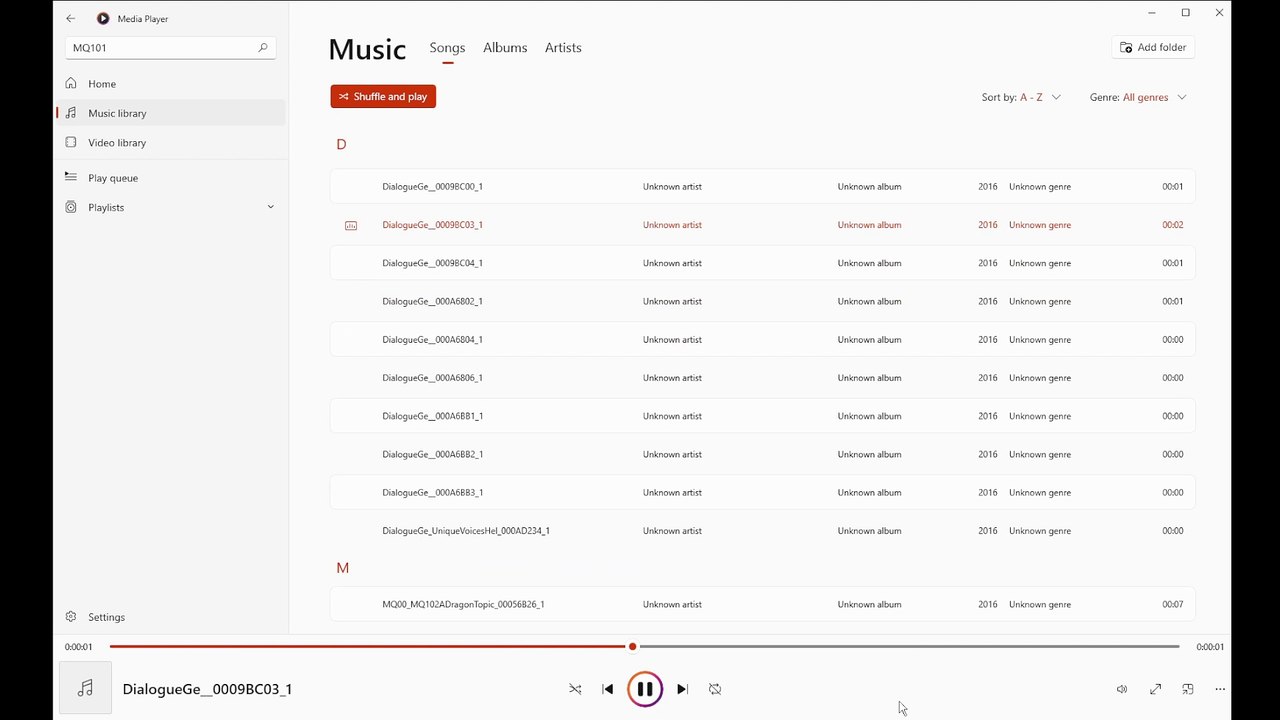
Task: Switch to the Songs tab
Action: click(x=447, y=48)
